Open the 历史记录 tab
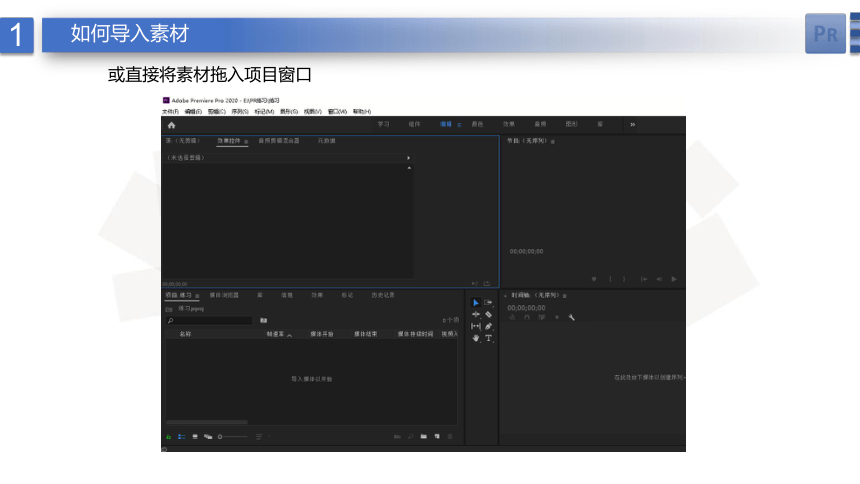This screenshot has height=484, width=860. point(383,295)
